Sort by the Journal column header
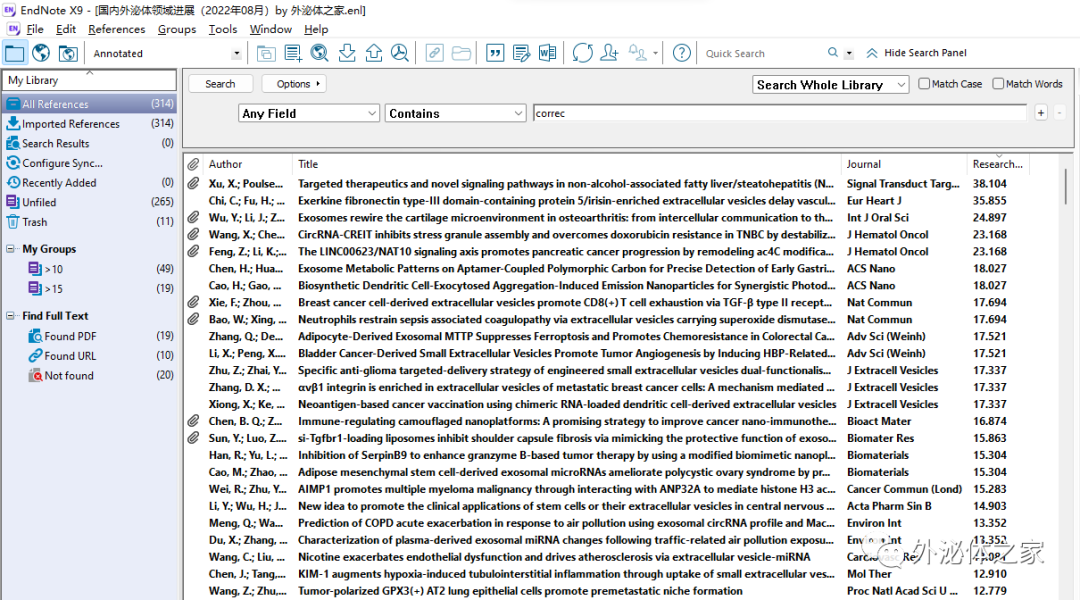This screenshot has width=1080, height=600. point(904,164)
